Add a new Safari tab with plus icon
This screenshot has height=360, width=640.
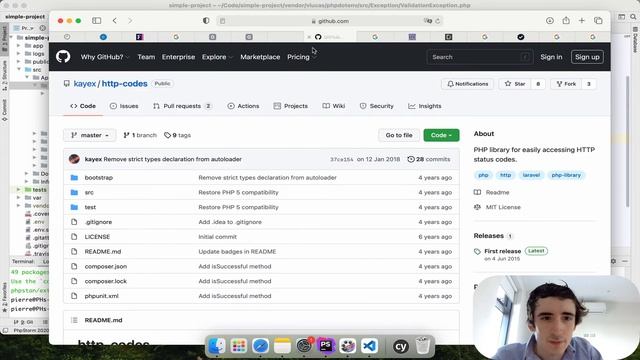582,21
